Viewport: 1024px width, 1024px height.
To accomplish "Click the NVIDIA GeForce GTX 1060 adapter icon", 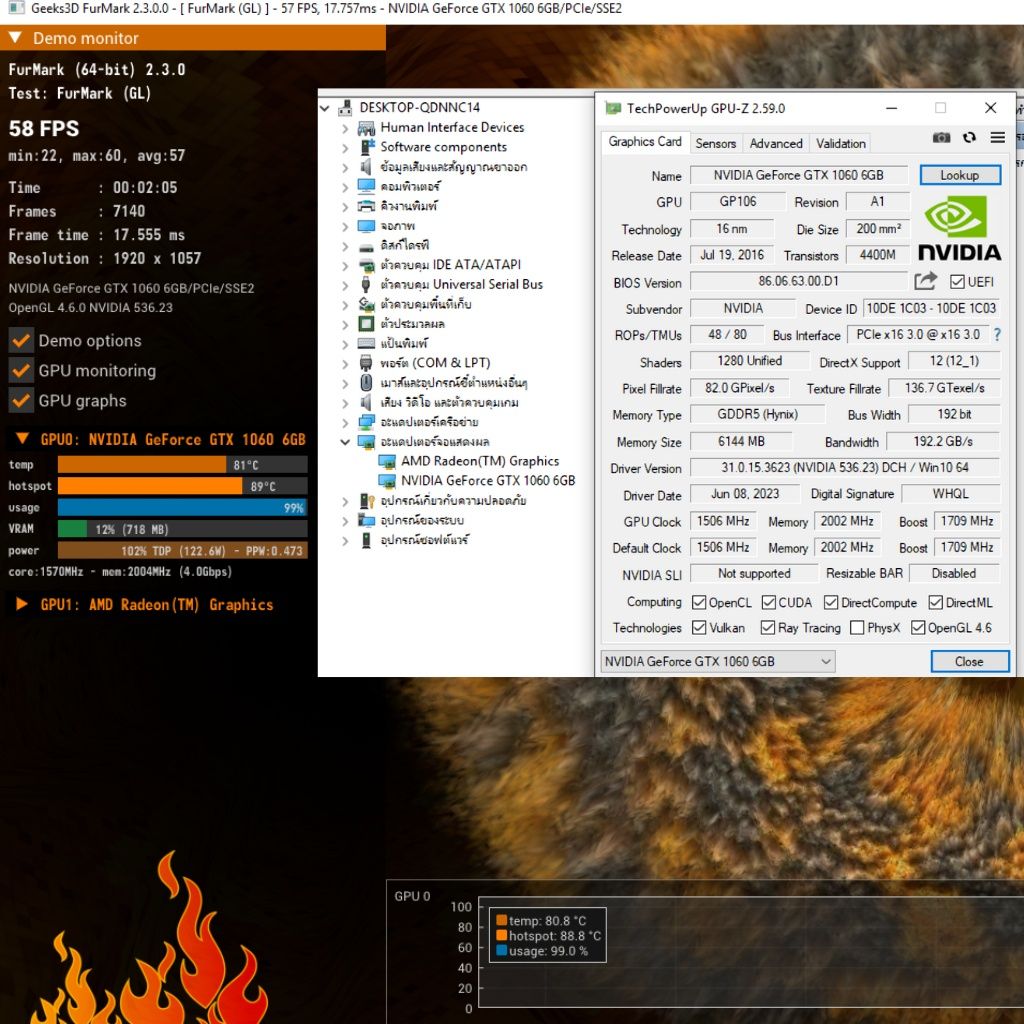I will 387,481.
